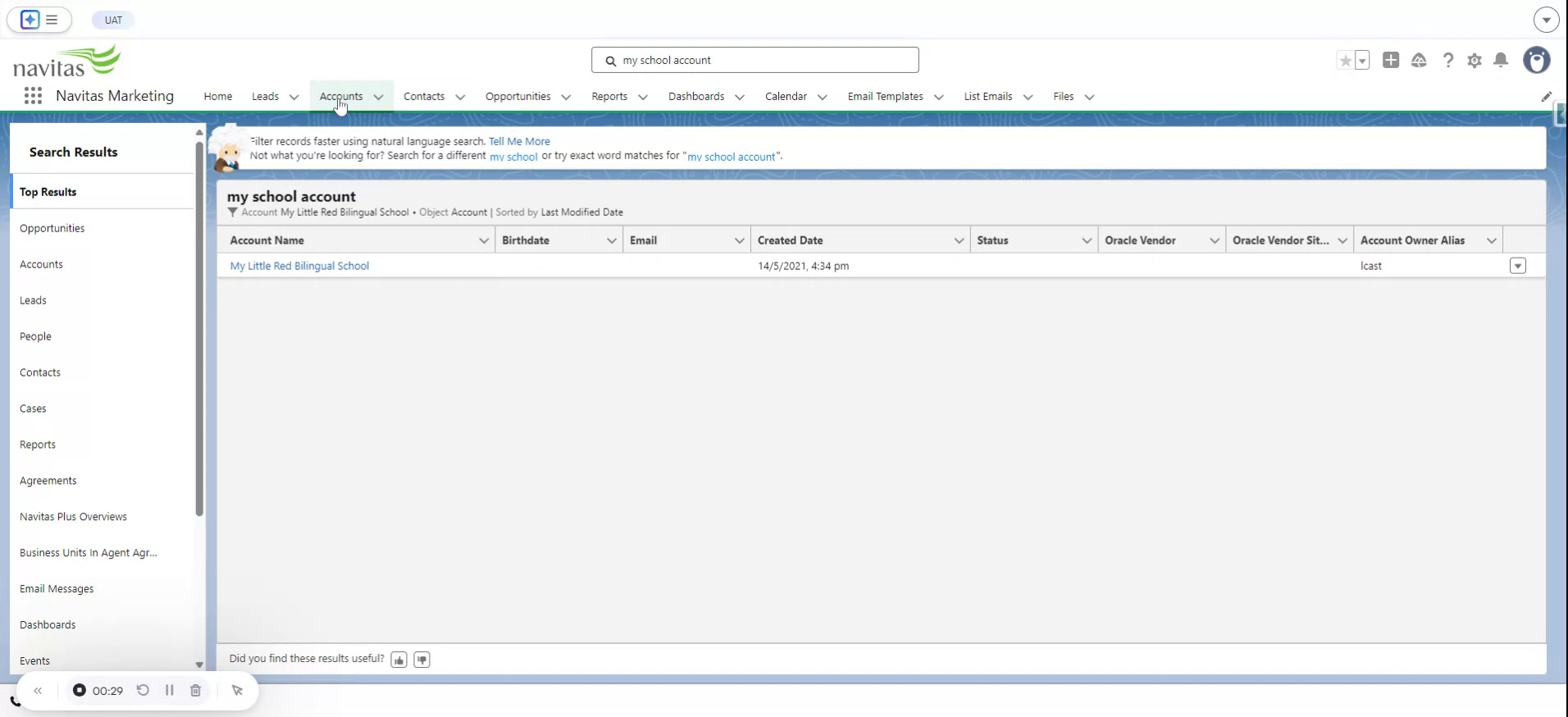The height and width of the screenshot is (717, 1568).
Task: Open the Files tab
Action: (x=1064, y=97)
